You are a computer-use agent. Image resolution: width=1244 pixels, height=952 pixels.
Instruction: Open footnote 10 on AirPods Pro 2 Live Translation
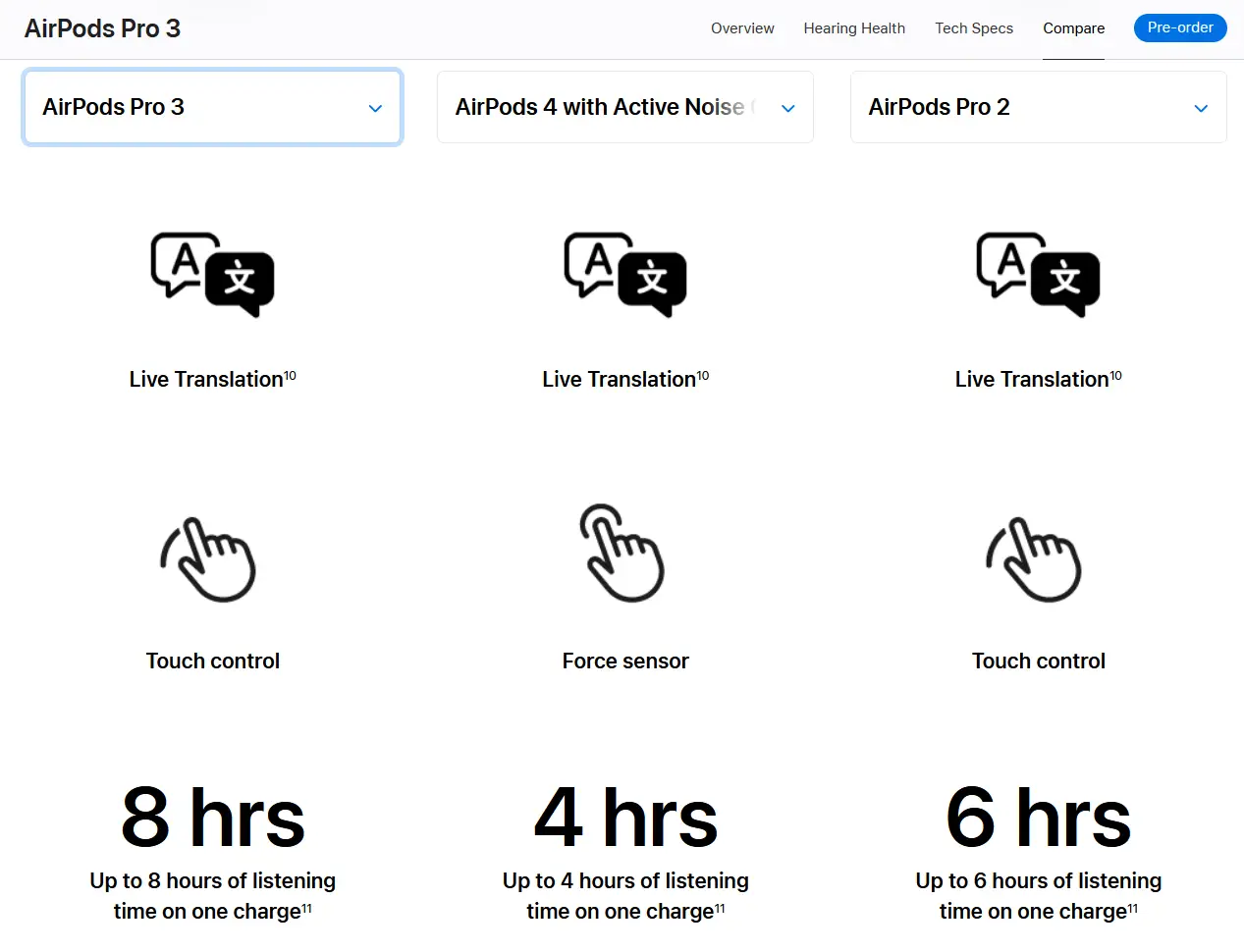(1116, 376)
